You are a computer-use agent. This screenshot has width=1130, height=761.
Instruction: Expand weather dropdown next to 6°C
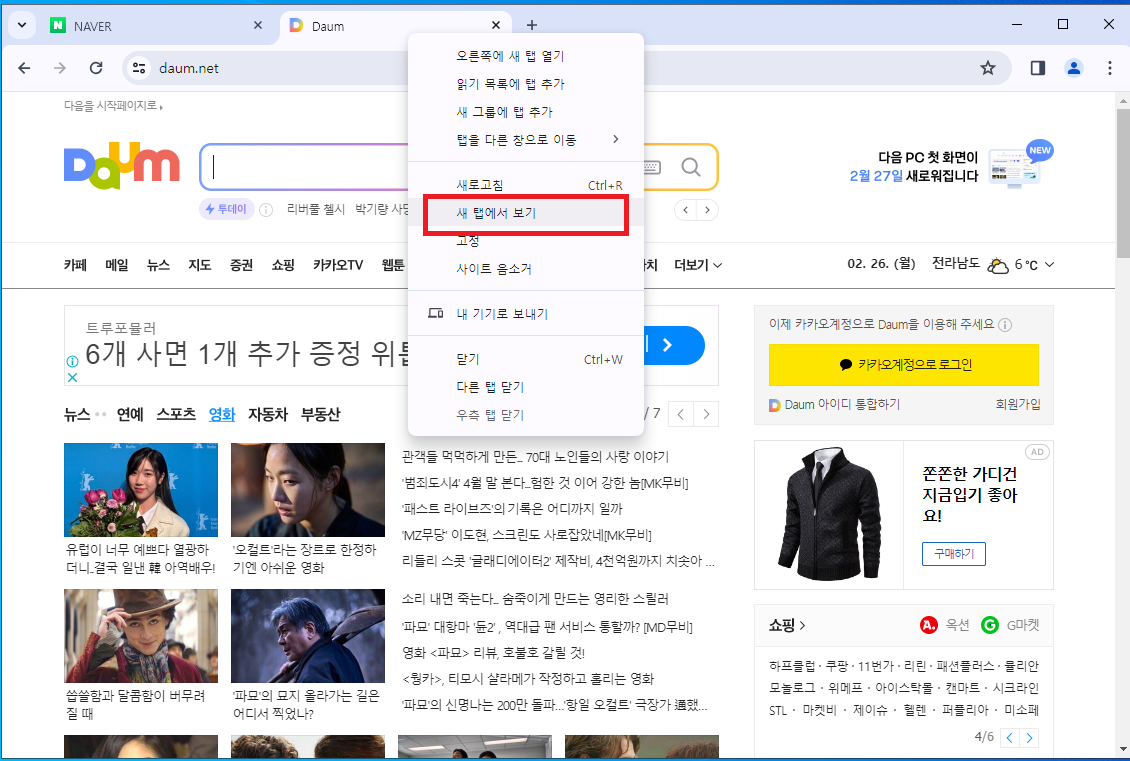(x=1049, y=264)
